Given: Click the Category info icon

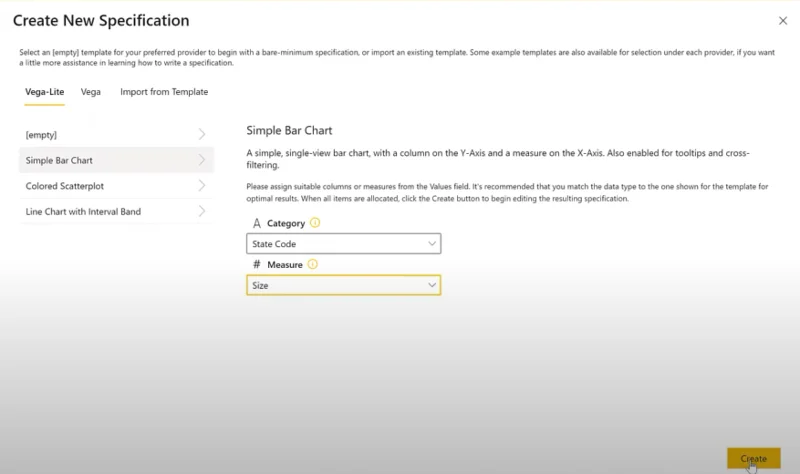Looking at the screenshot, I should (315, 222).
